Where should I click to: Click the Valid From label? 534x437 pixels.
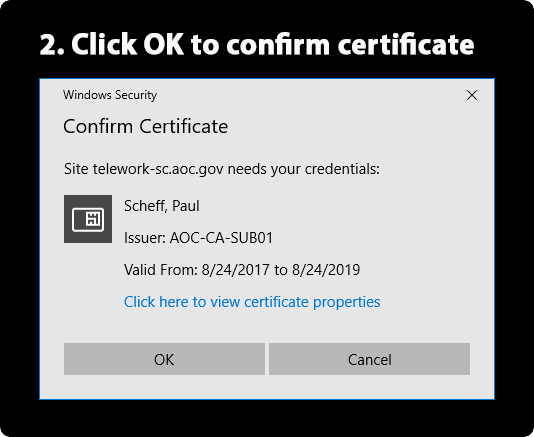[161, 270]
